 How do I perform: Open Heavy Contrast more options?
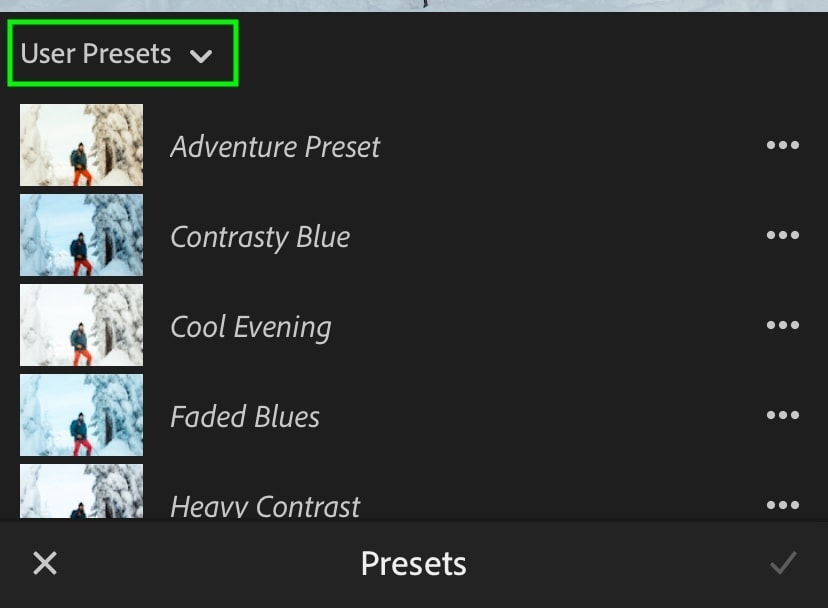click(x=782, y=506)
